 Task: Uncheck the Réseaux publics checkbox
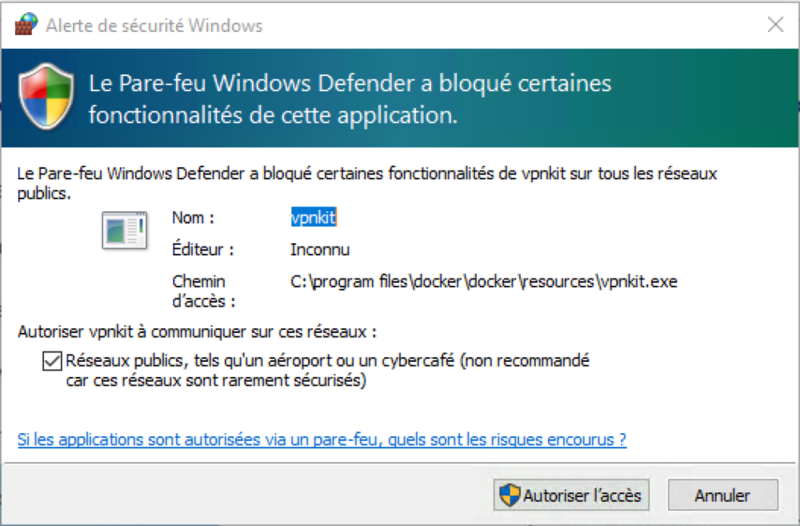[52, 361]
